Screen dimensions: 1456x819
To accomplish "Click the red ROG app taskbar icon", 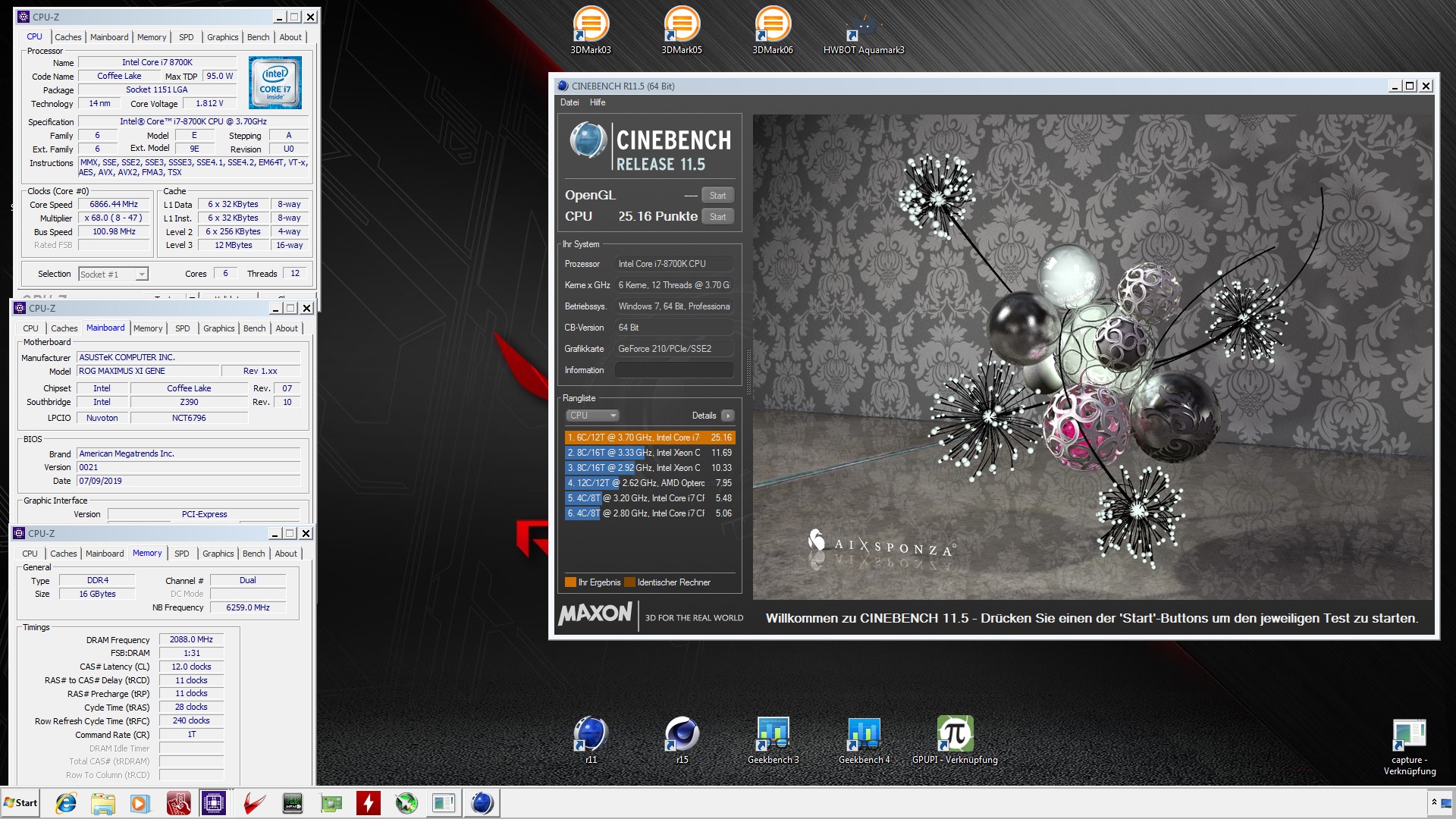I will (178, 803).
